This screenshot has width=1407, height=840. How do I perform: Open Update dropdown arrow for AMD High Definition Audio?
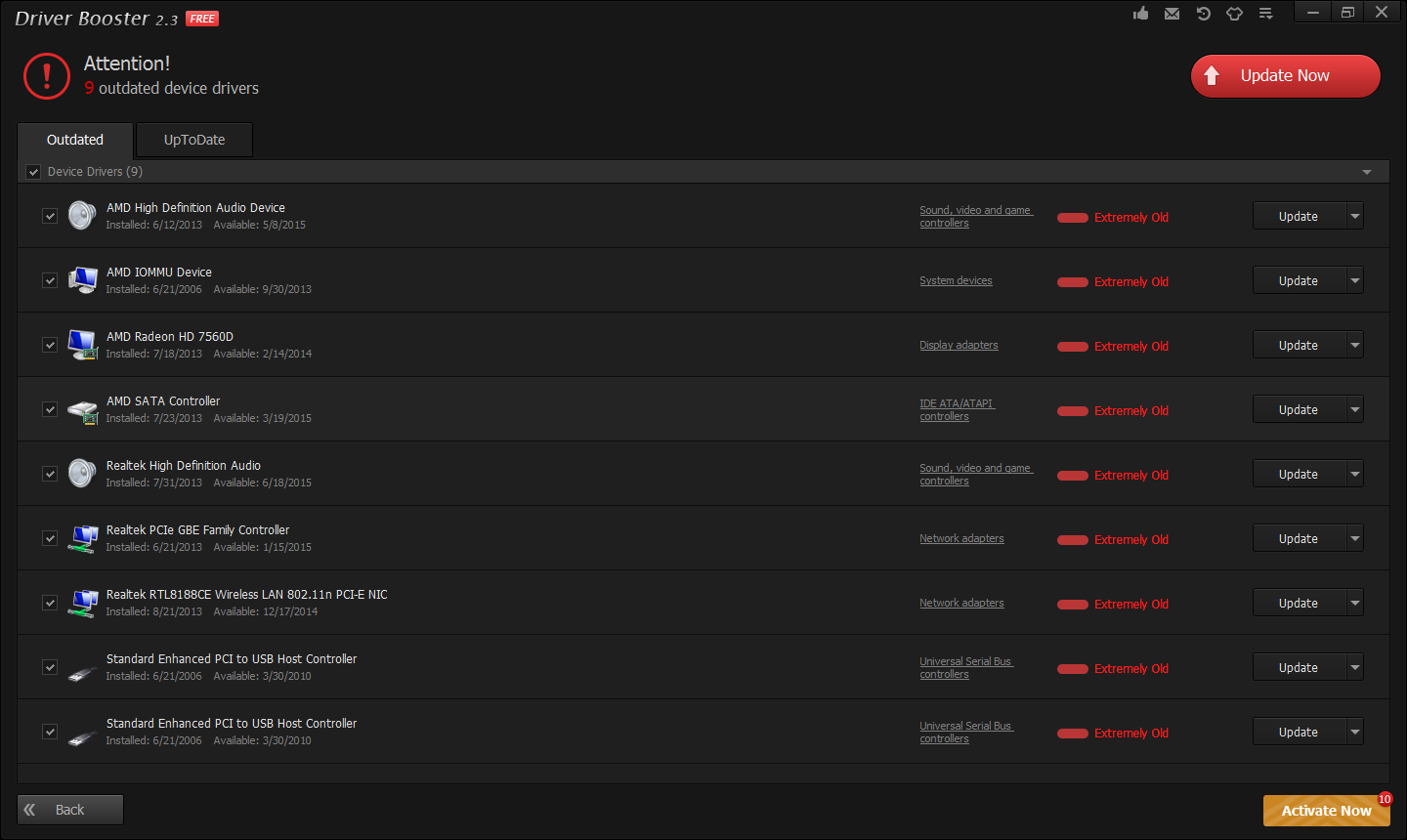[1355, 216]
